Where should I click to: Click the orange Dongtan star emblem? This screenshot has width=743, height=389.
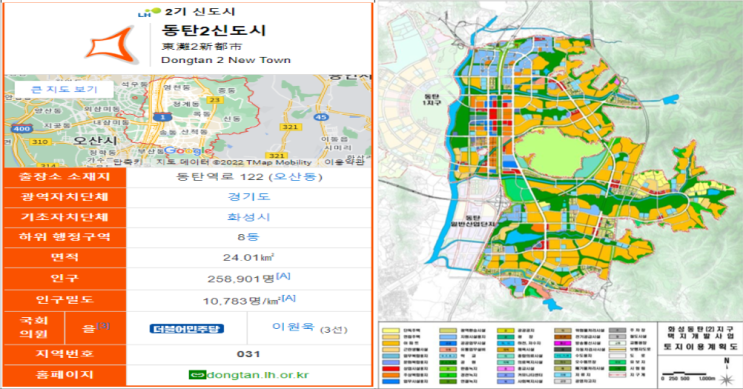(x=112, y=45)
